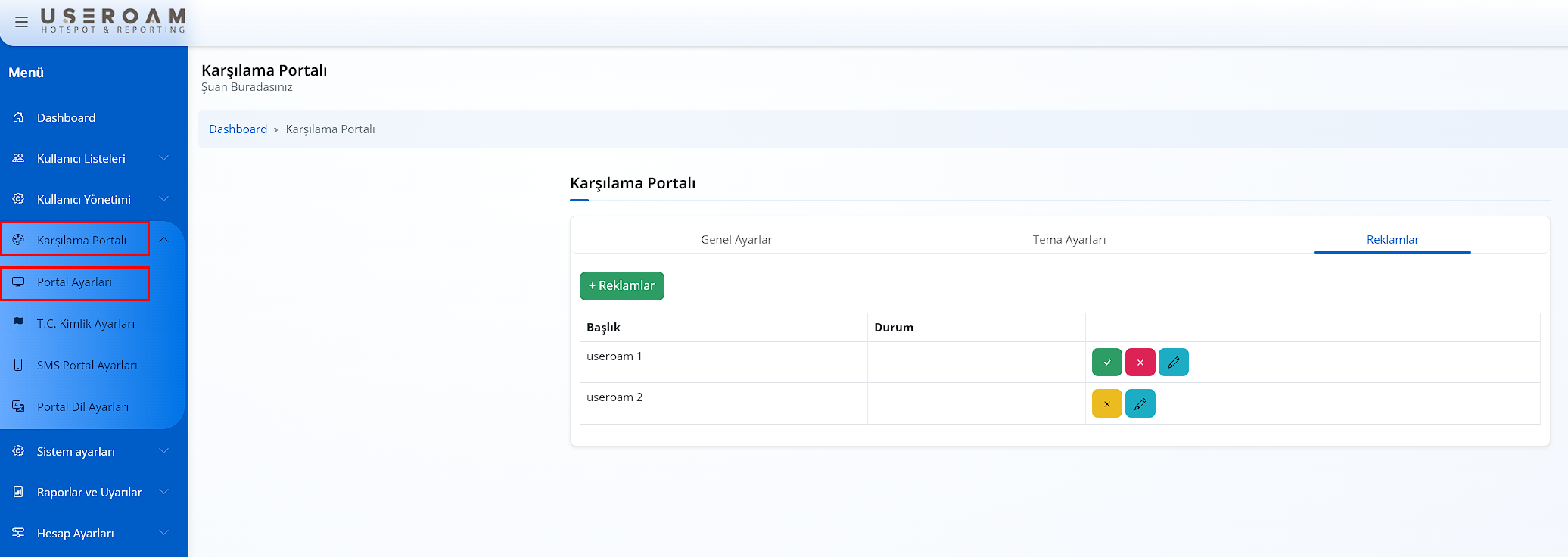Click edit pencil button for useroam 1
This screenshot has height=557, width=1568.
pyautogui.click(x=1173, y=363)
